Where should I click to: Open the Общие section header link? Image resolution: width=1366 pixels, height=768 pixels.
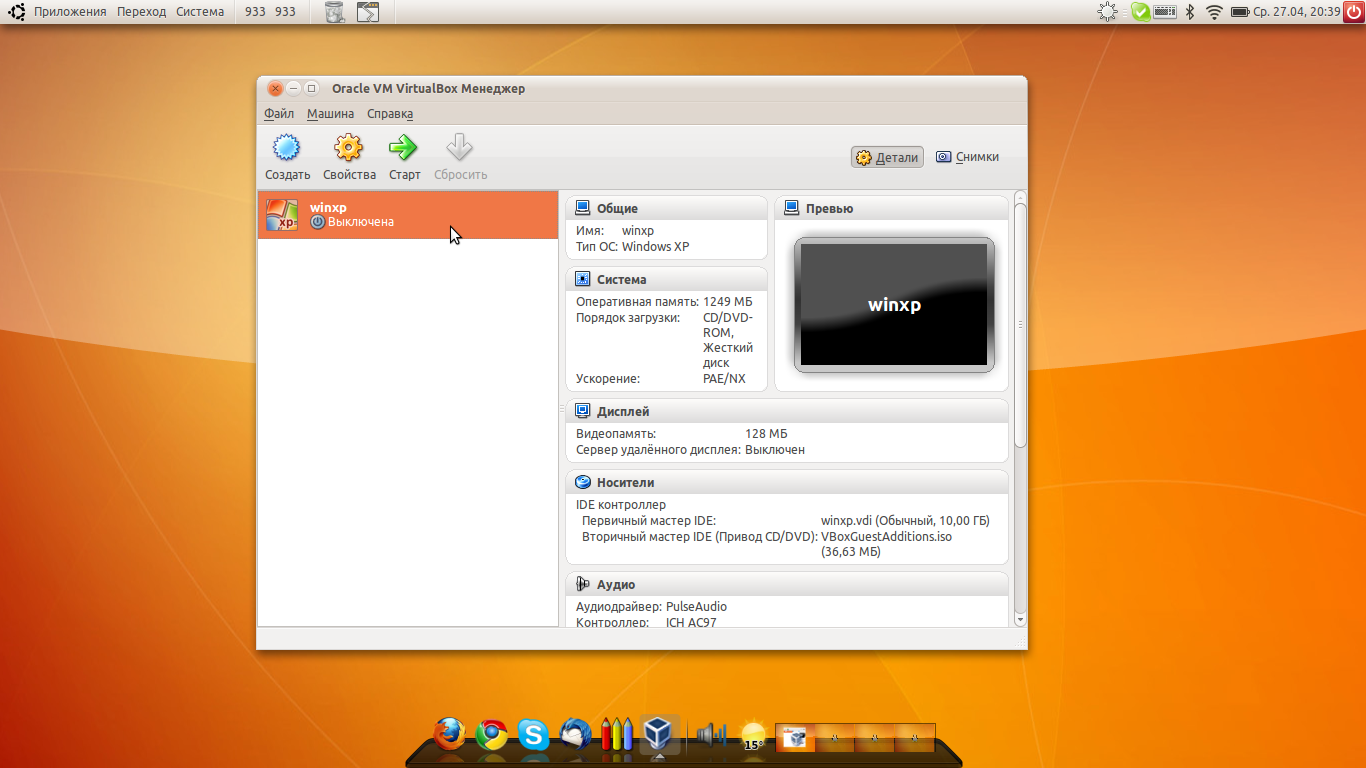point(617,209)
